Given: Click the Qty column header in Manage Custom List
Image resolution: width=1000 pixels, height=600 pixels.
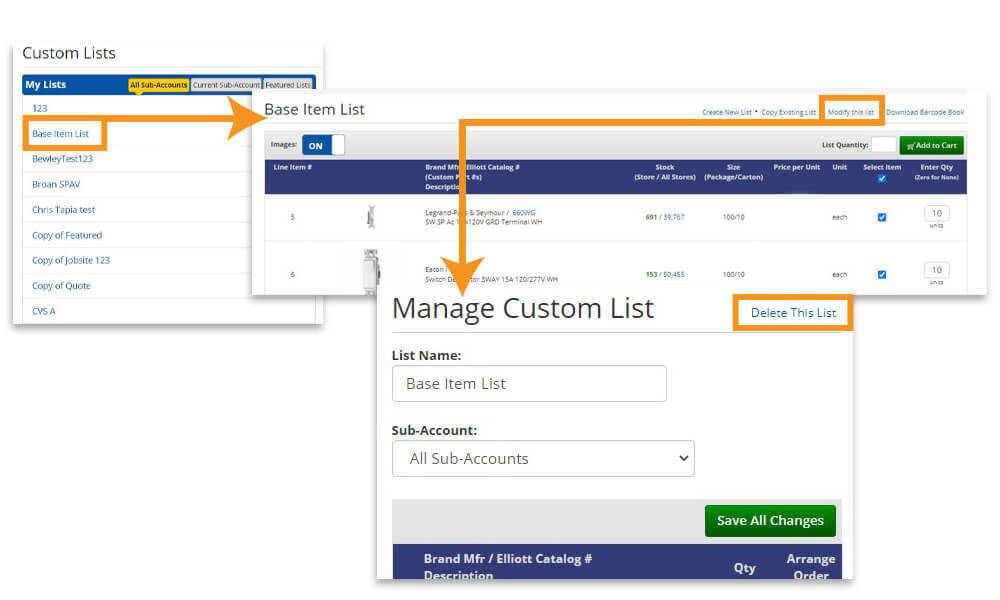Looking at the screenshot, I should point(744,567).
